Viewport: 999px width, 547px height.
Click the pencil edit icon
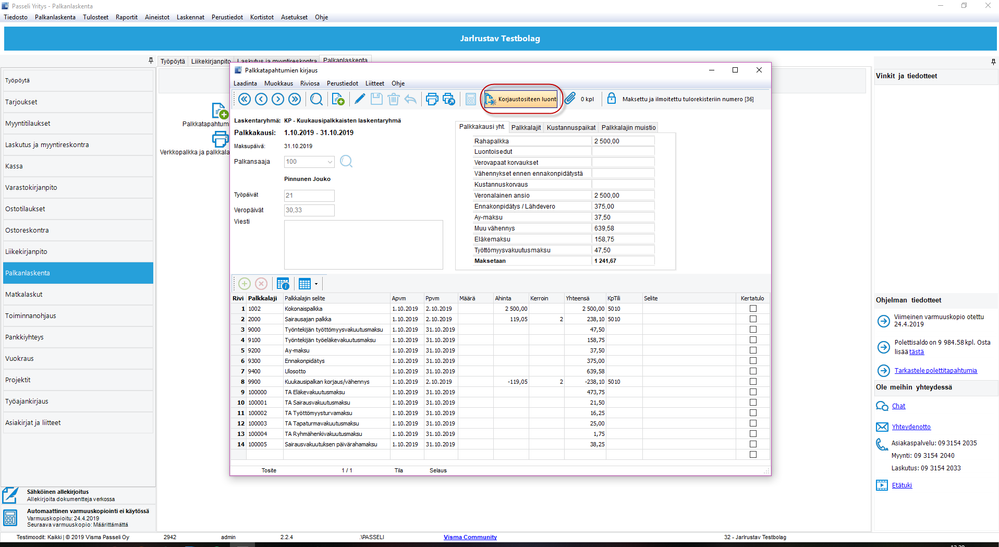pos(360,99)
